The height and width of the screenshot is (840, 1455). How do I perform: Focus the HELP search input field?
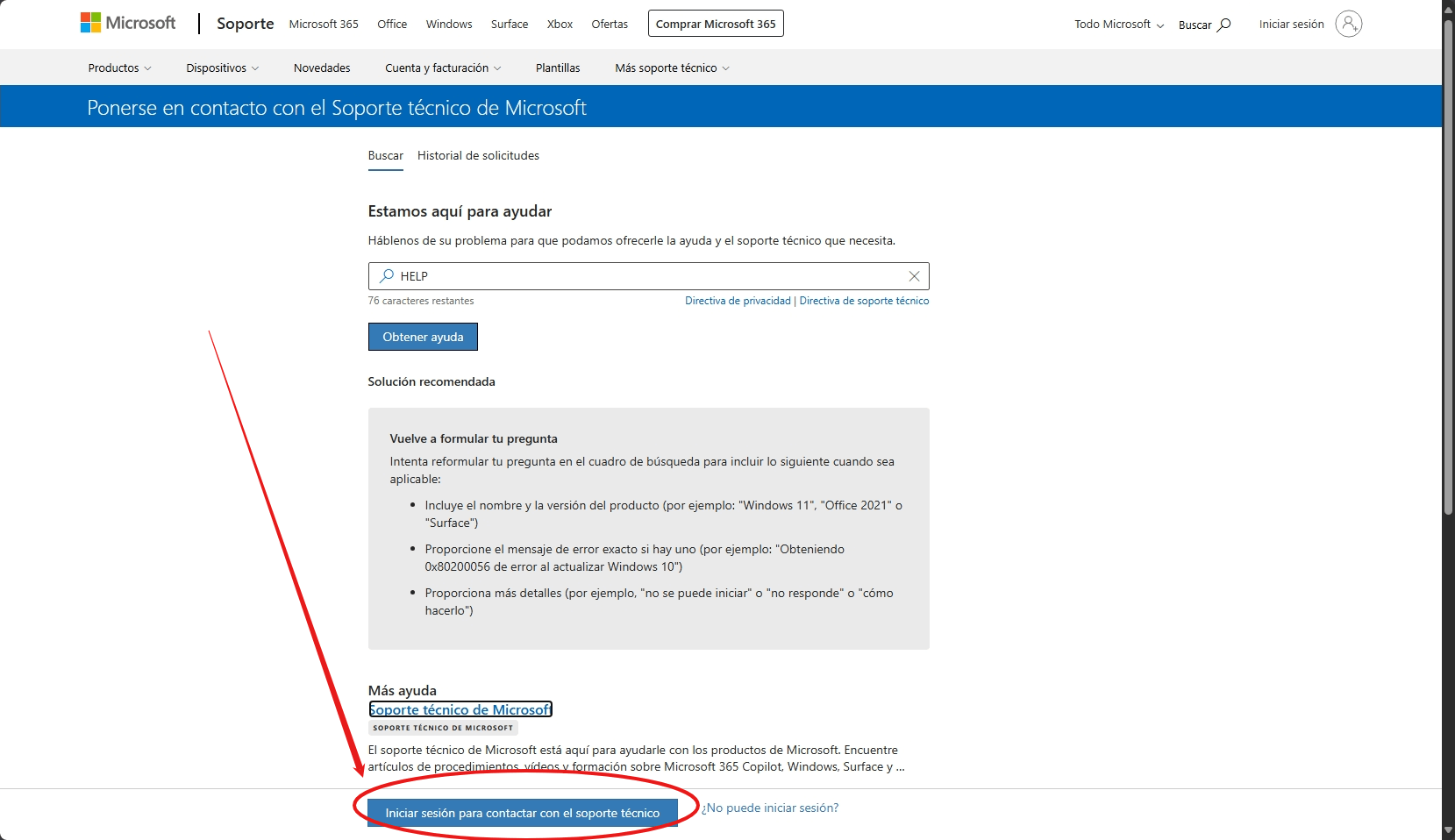(x=649, y=276)
